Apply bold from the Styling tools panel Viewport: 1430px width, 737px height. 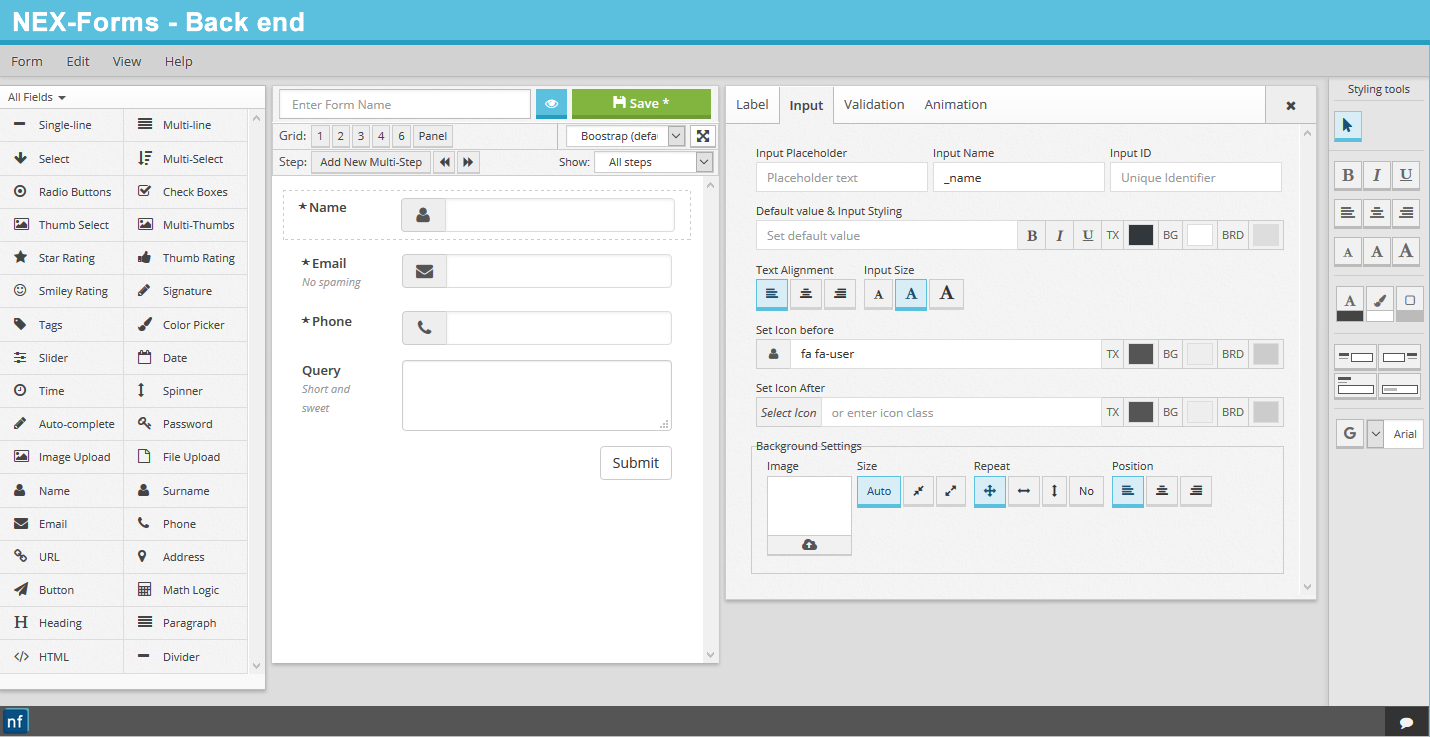(x=1348, y=175)
